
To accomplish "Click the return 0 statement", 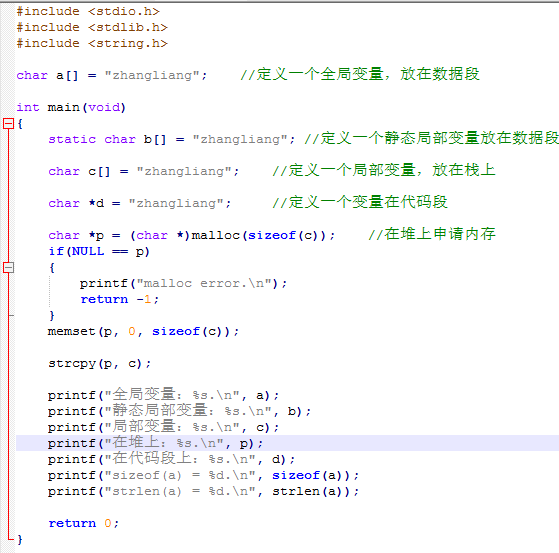I will click(83, 523).
